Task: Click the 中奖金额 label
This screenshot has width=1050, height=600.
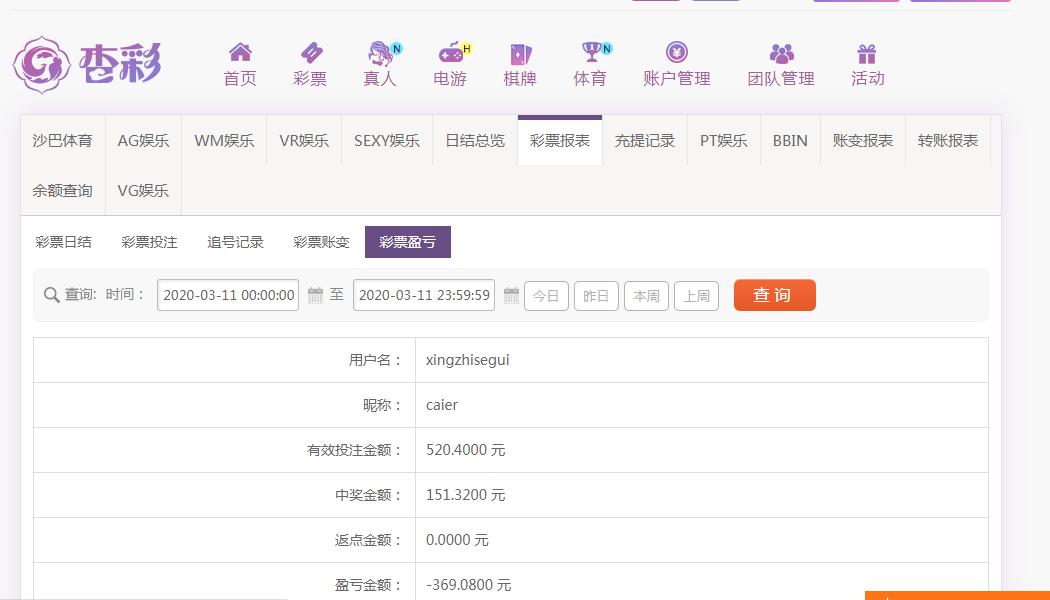Action: 368,495
